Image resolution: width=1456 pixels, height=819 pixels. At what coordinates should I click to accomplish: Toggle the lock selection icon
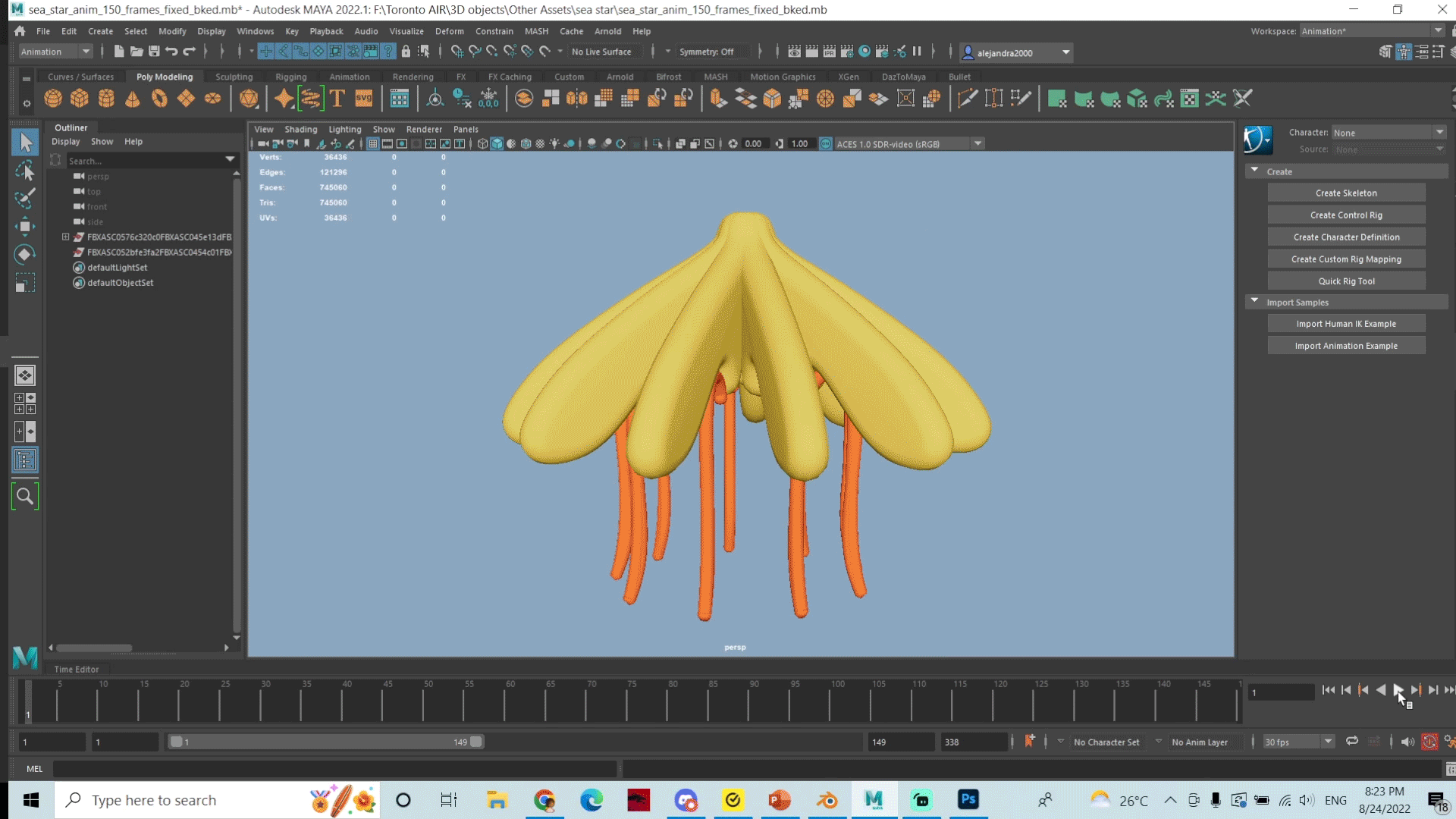coord(406,52)
